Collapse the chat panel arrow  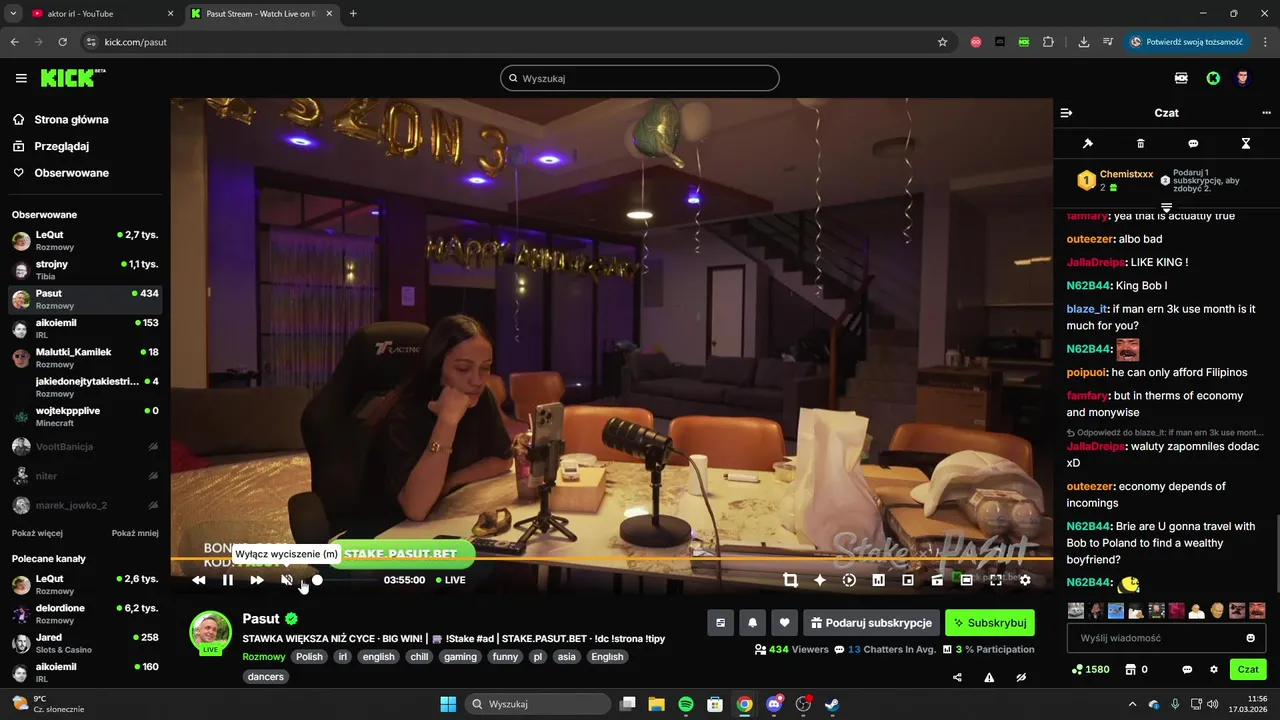click(x=1066, y=113)
